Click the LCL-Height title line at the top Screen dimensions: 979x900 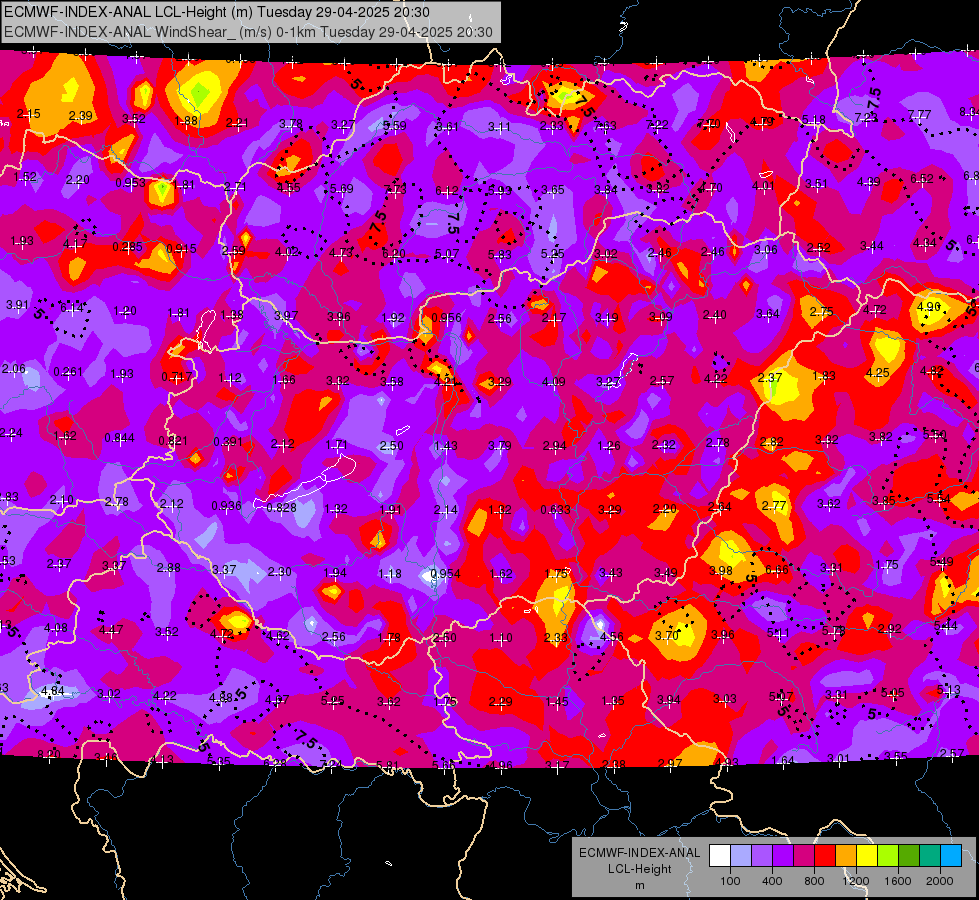(x=217, y=12)
